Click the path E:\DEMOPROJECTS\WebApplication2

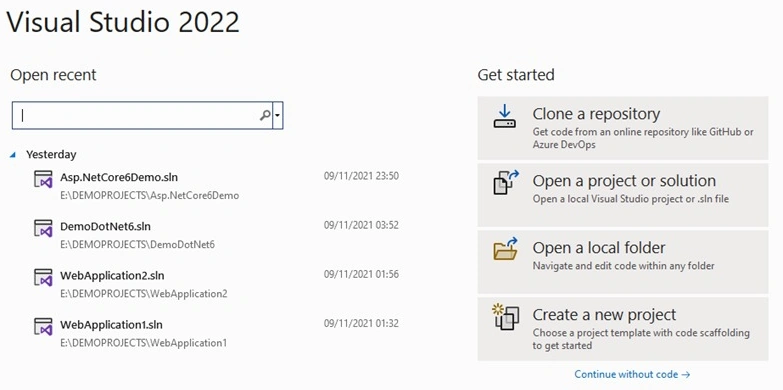(143, 294)
